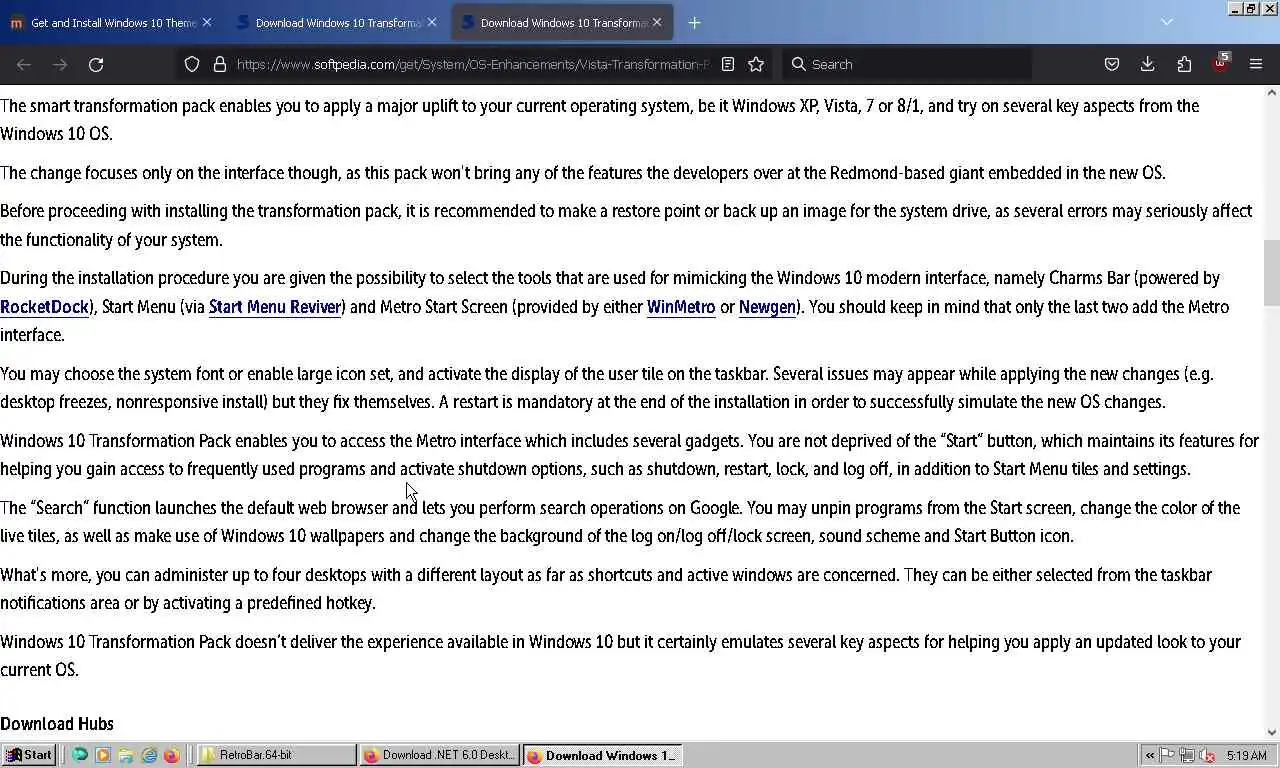Switch to Download .NET 6.0 Desktop taskbar window
The height and width of the screenshot is (768, 1280).
tap(440, 755)
